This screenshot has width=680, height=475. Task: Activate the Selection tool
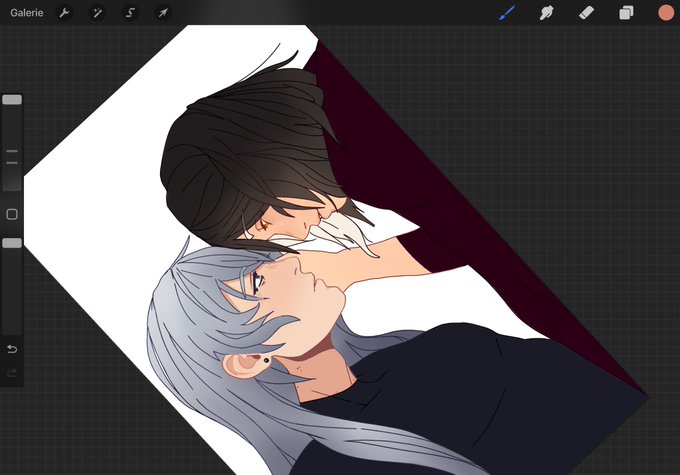pyautogui.click(x=130, y=13)
